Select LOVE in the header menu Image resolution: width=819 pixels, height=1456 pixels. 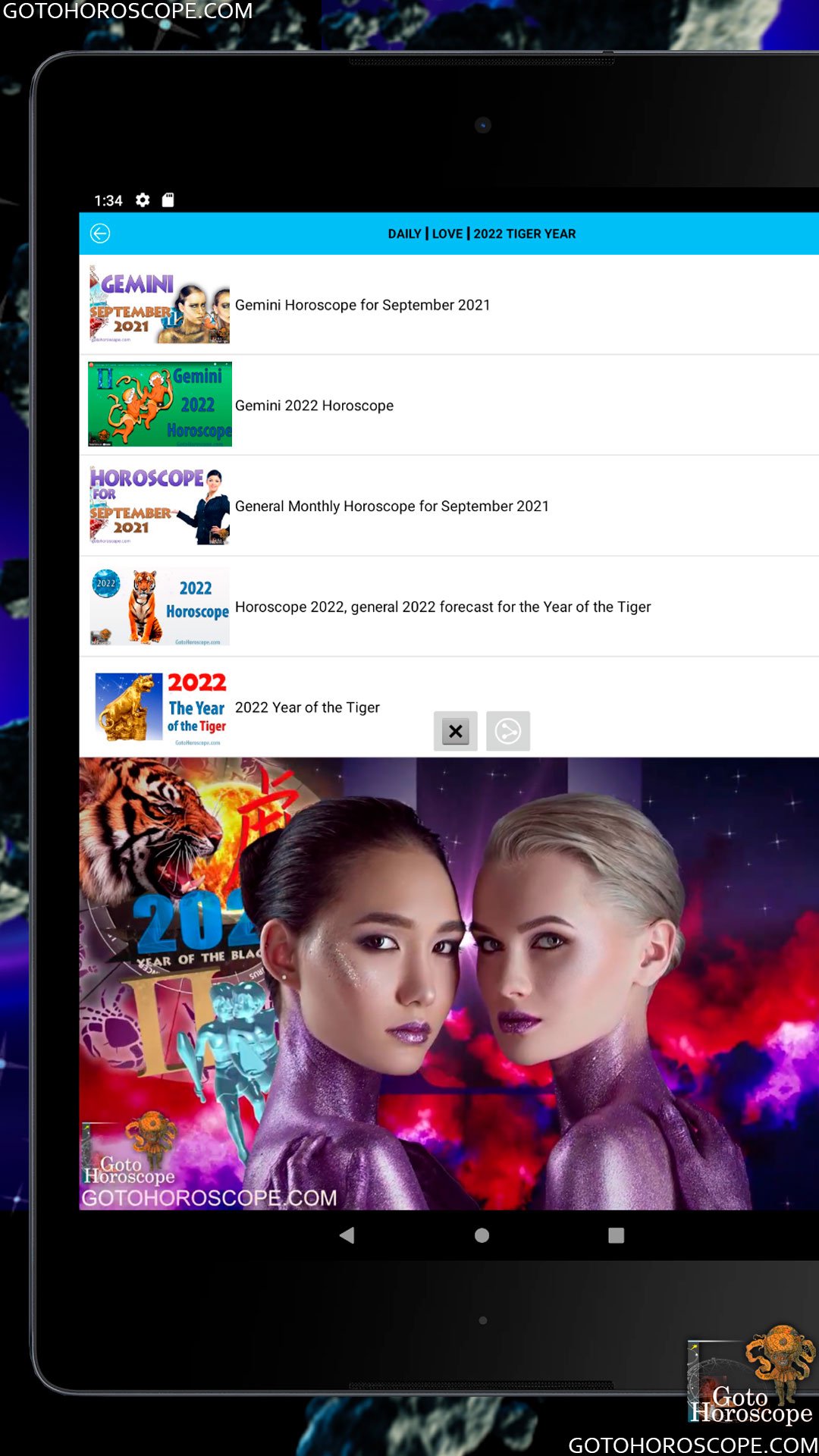coord(447,234)
